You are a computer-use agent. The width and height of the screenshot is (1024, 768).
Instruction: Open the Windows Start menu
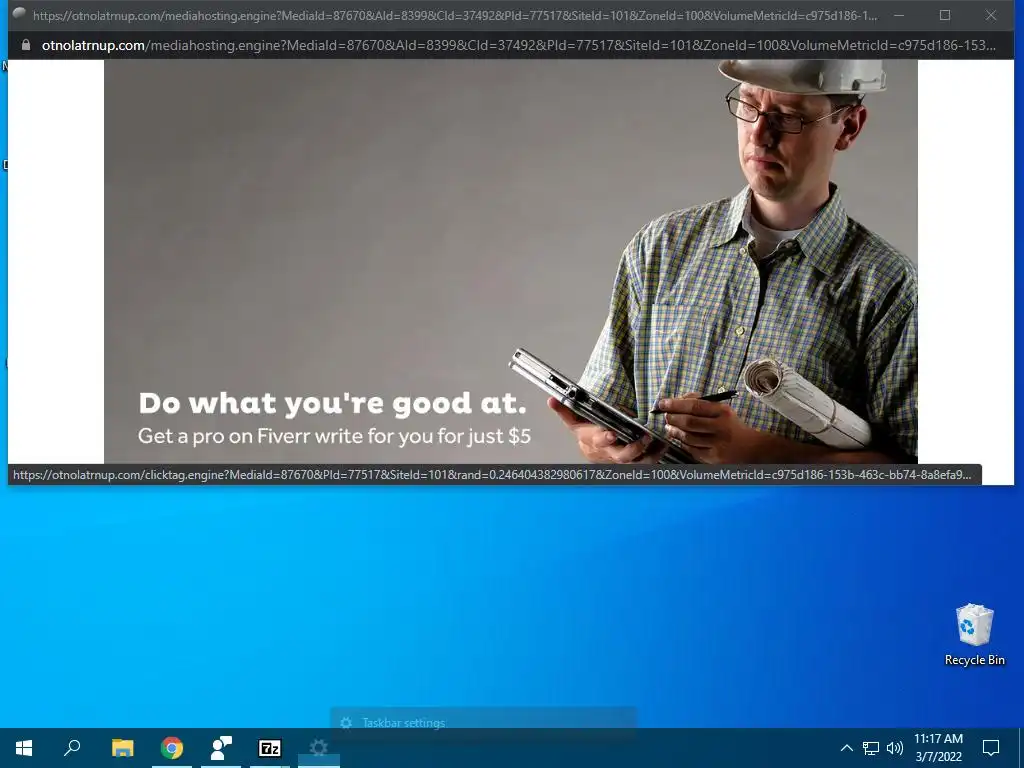[x=24, y=748]
